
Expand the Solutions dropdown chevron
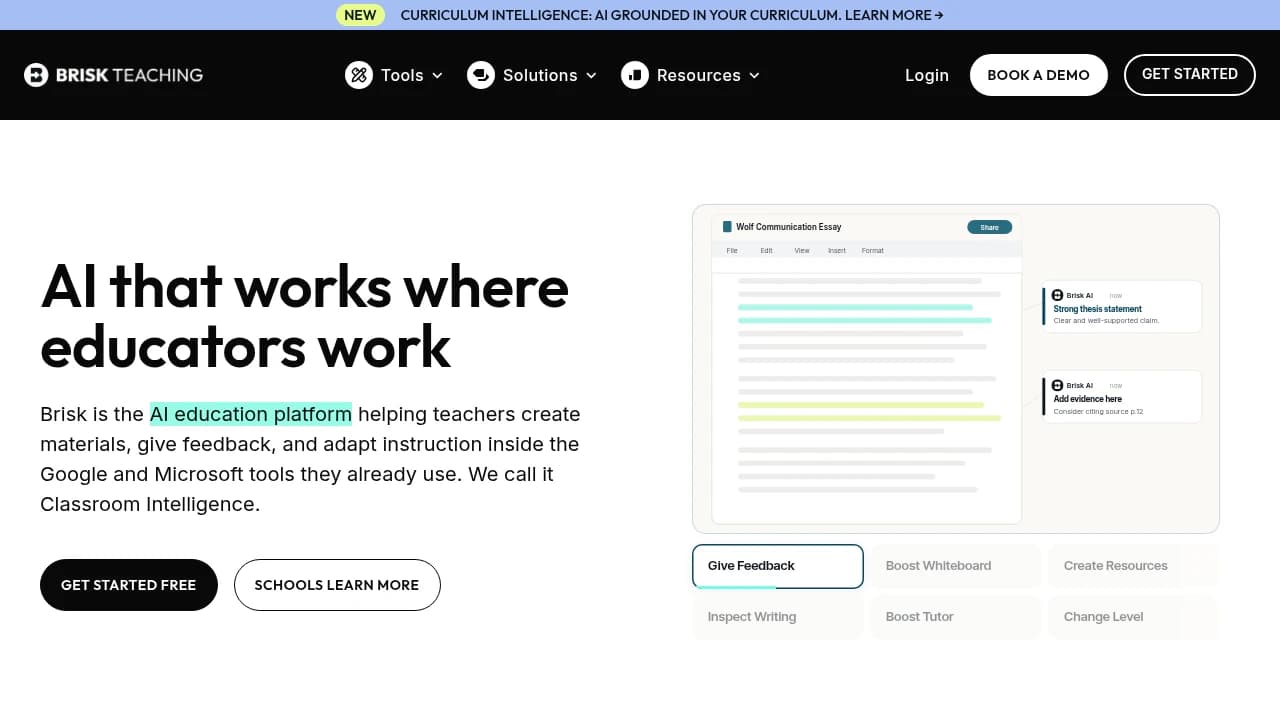click(x=591, y=75)
